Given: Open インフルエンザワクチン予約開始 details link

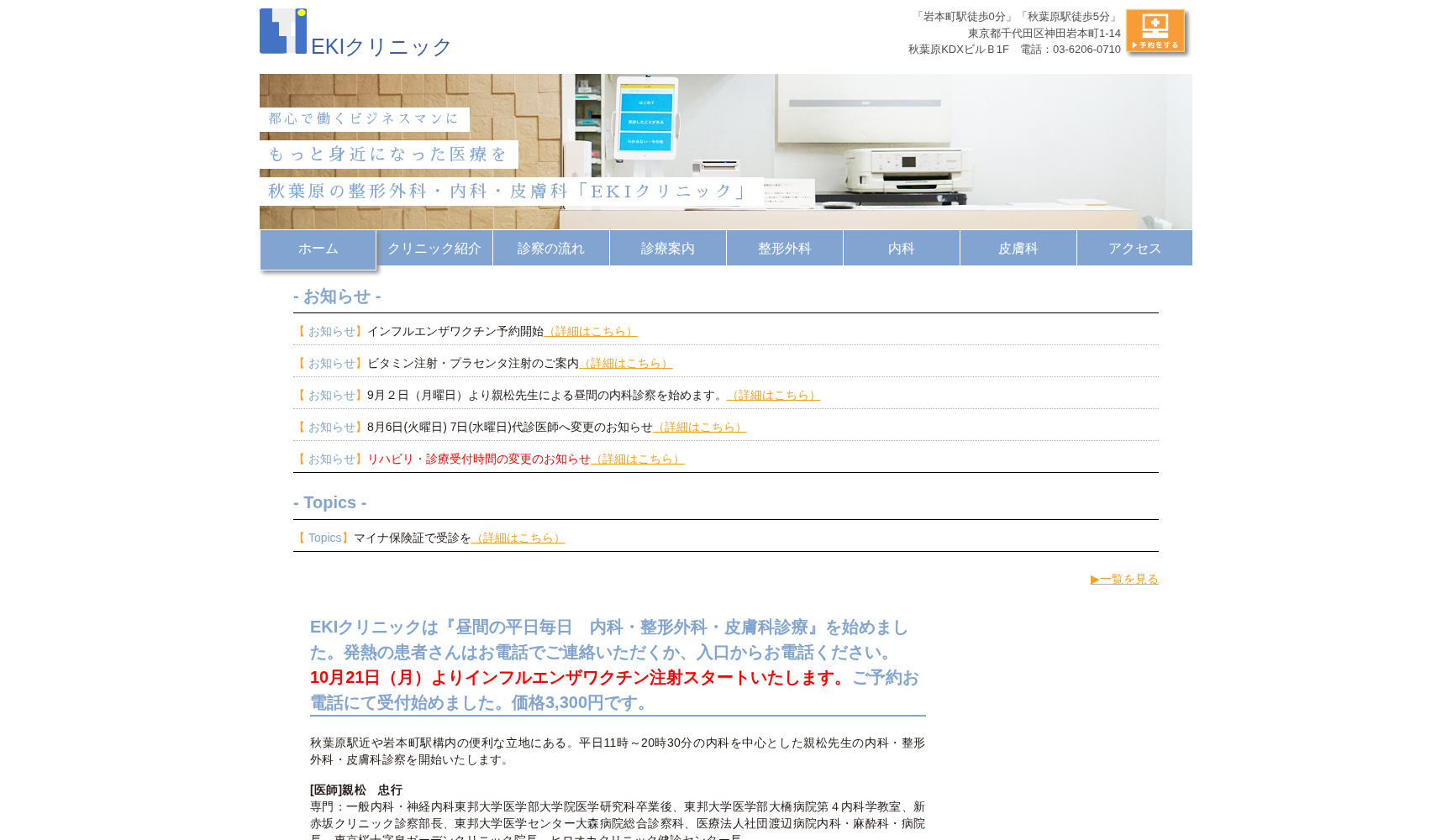Looking at the screenshot, I should pos(592,331).
